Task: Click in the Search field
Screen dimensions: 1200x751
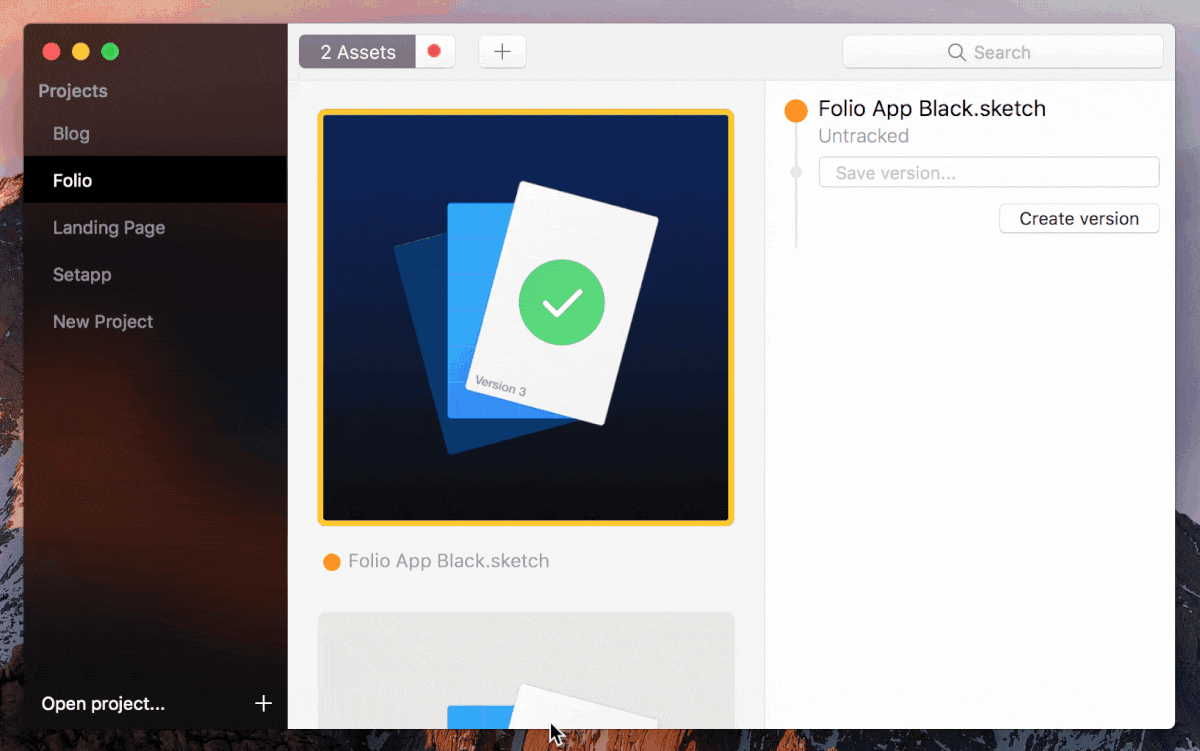Action: click(x=1003, y=52)
